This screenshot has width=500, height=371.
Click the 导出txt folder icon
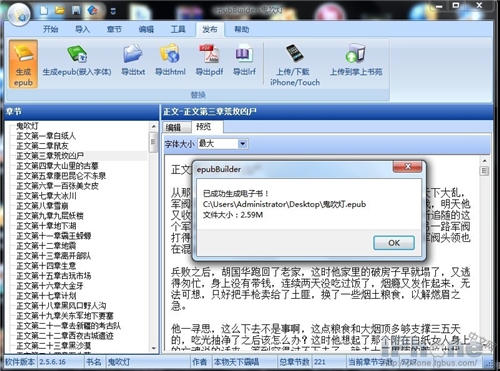point(133,53)
